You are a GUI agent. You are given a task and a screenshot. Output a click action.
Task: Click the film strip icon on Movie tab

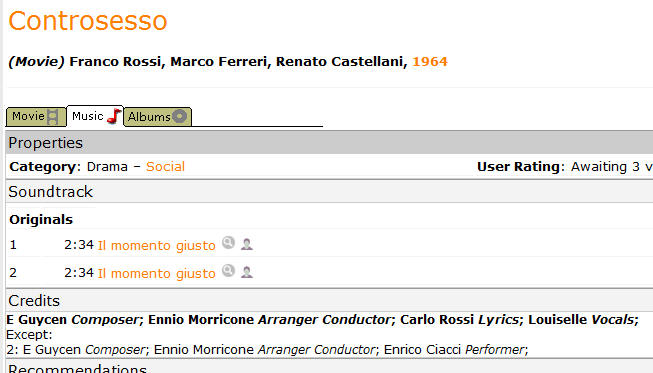coord(52,117)
